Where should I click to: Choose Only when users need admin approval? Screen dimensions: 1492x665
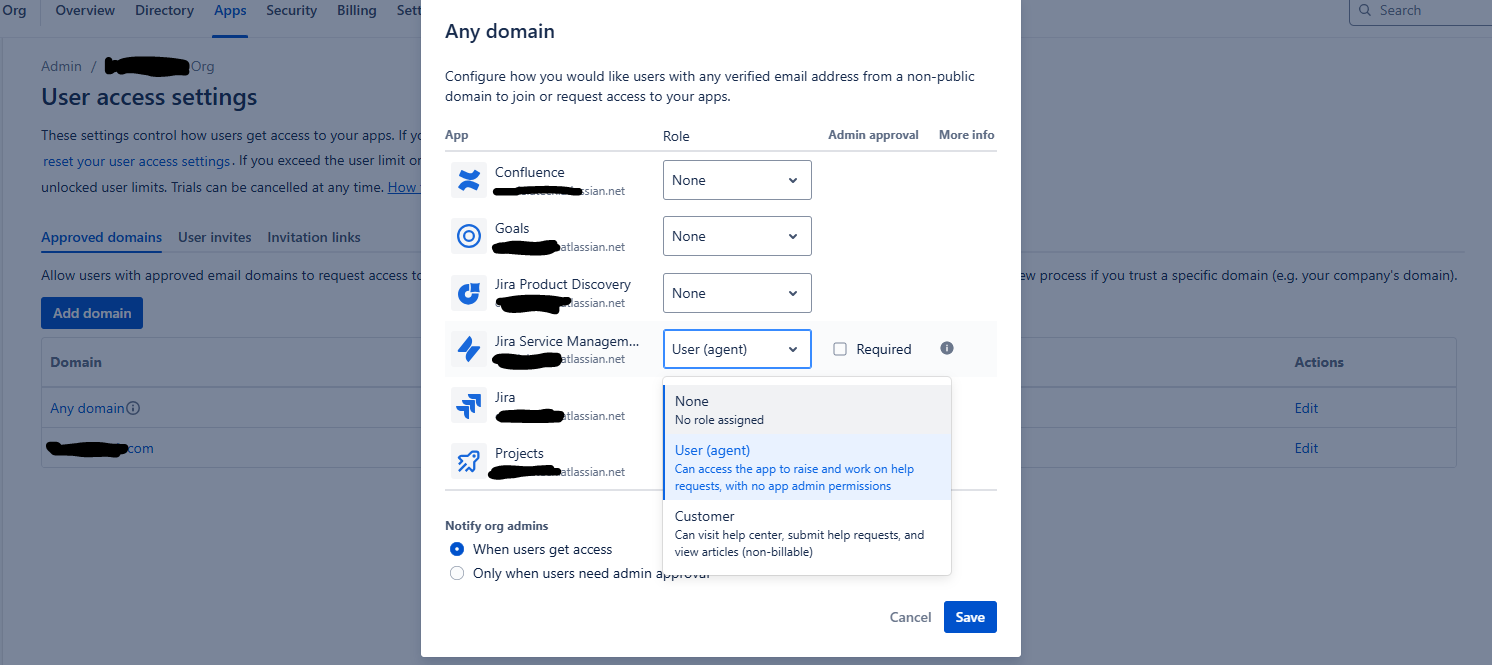(457, 573)
